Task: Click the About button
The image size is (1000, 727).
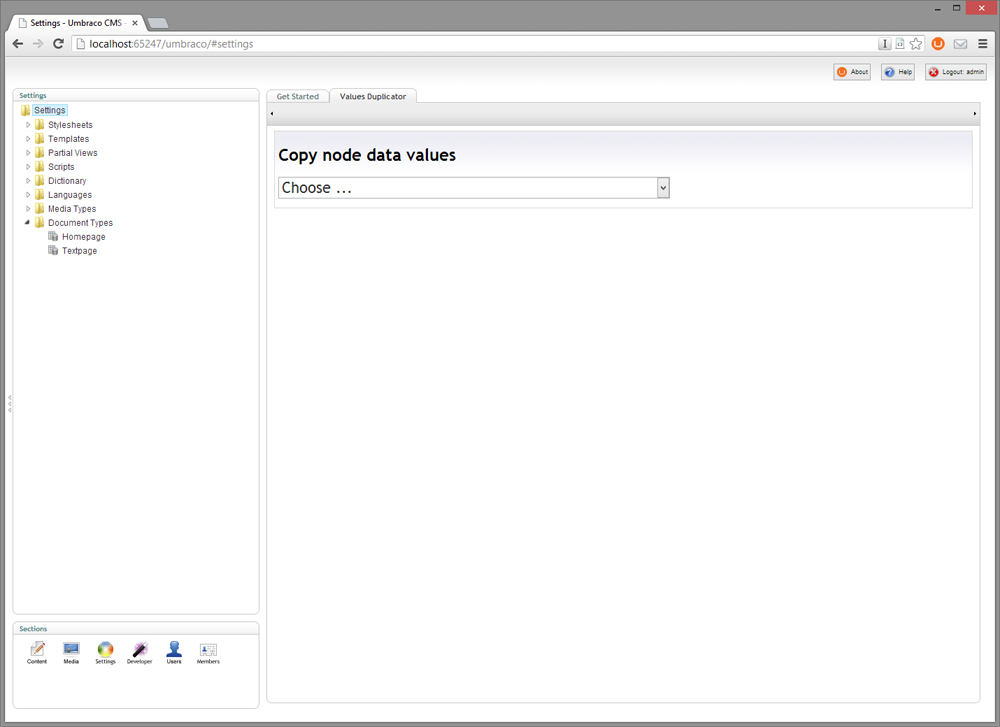Action: (852, 72)
